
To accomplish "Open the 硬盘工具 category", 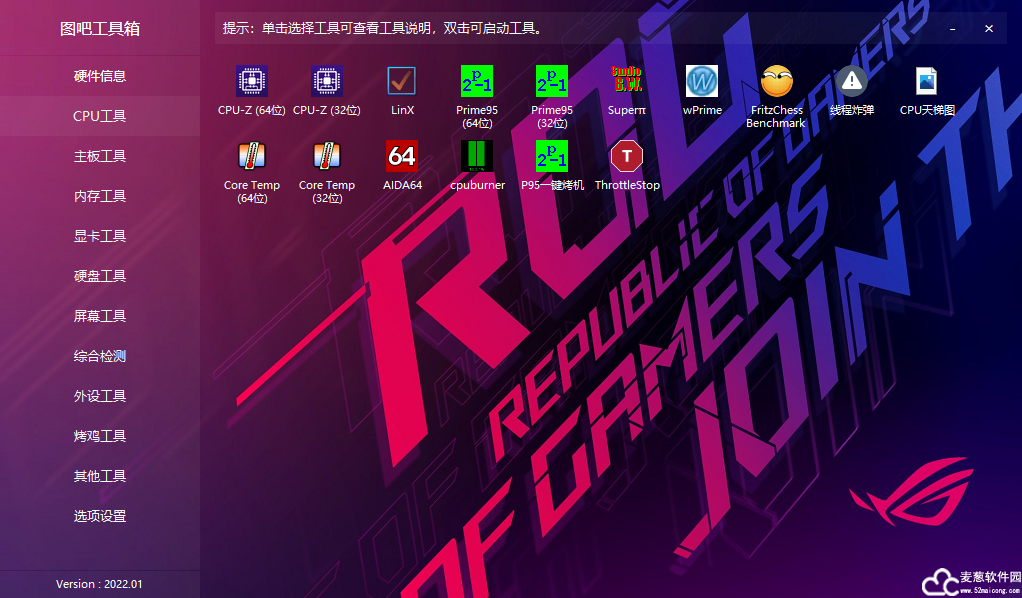I will click(100, 277).
